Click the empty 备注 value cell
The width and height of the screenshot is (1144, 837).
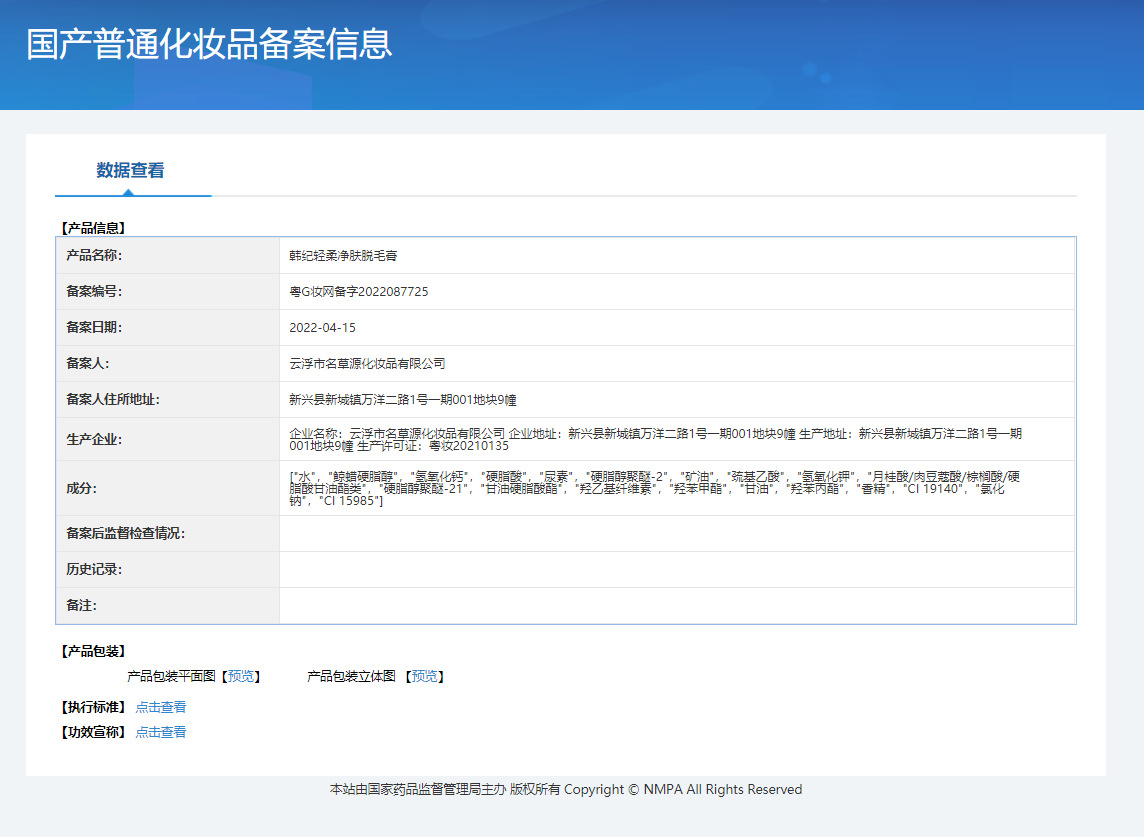click(x=676, y=606)
